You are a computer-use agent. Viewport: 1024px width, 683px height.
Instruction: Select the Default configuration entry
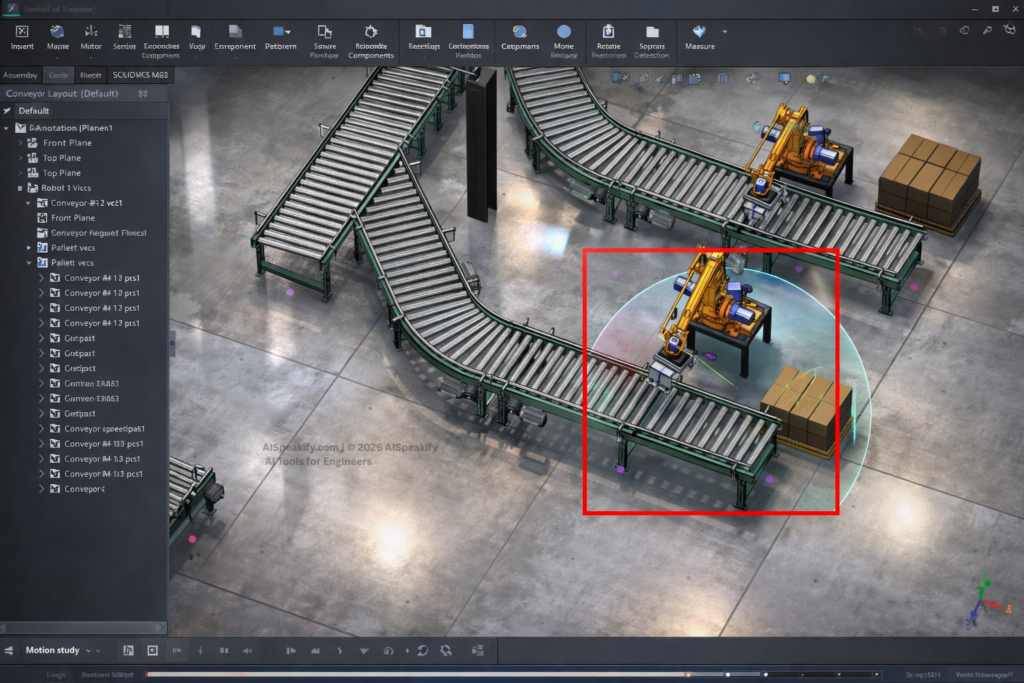33,111
